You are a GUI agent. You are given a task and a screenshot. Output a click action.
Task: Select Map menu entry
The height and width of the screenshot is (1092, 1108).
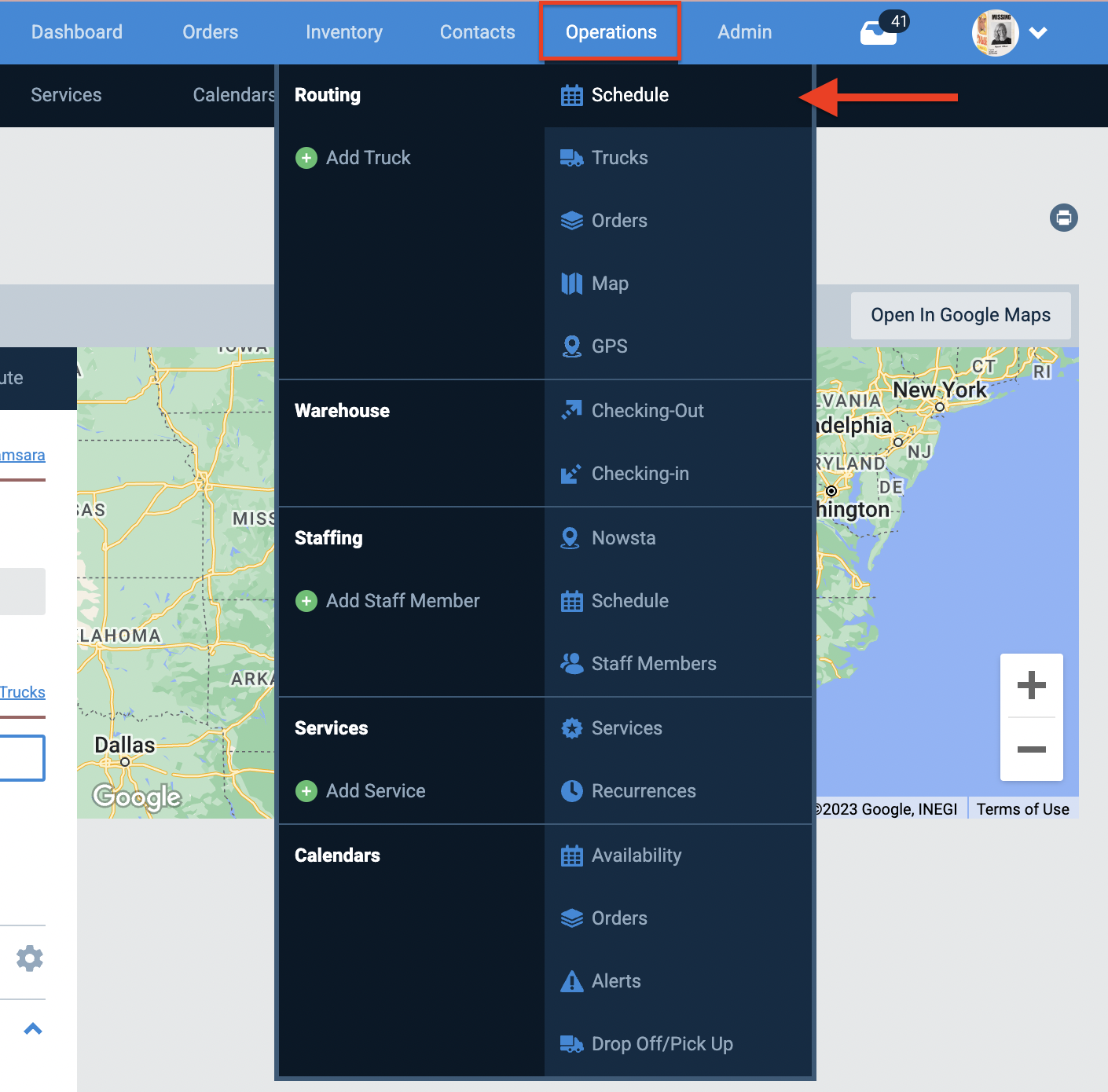(611, 284)
